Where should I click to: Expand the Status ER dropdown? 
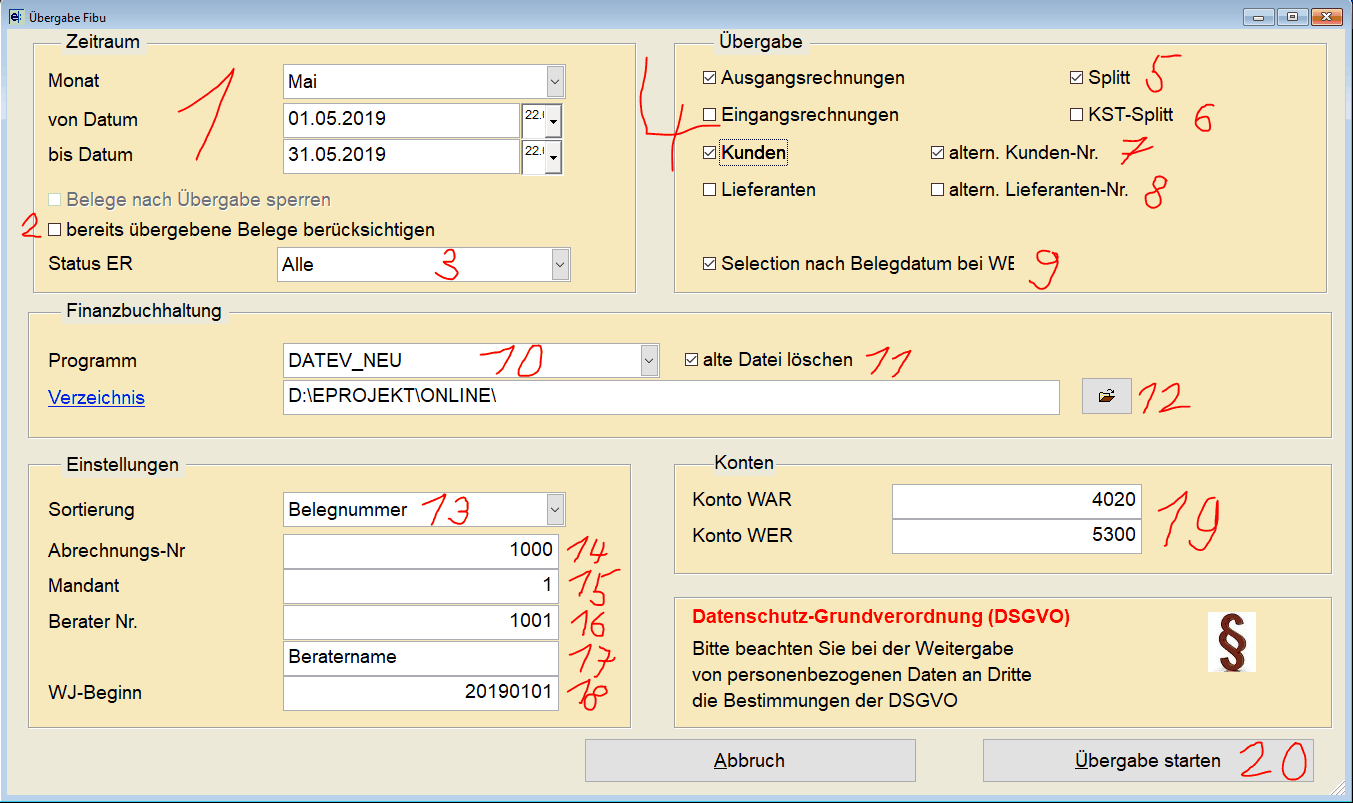coord(560,265)
